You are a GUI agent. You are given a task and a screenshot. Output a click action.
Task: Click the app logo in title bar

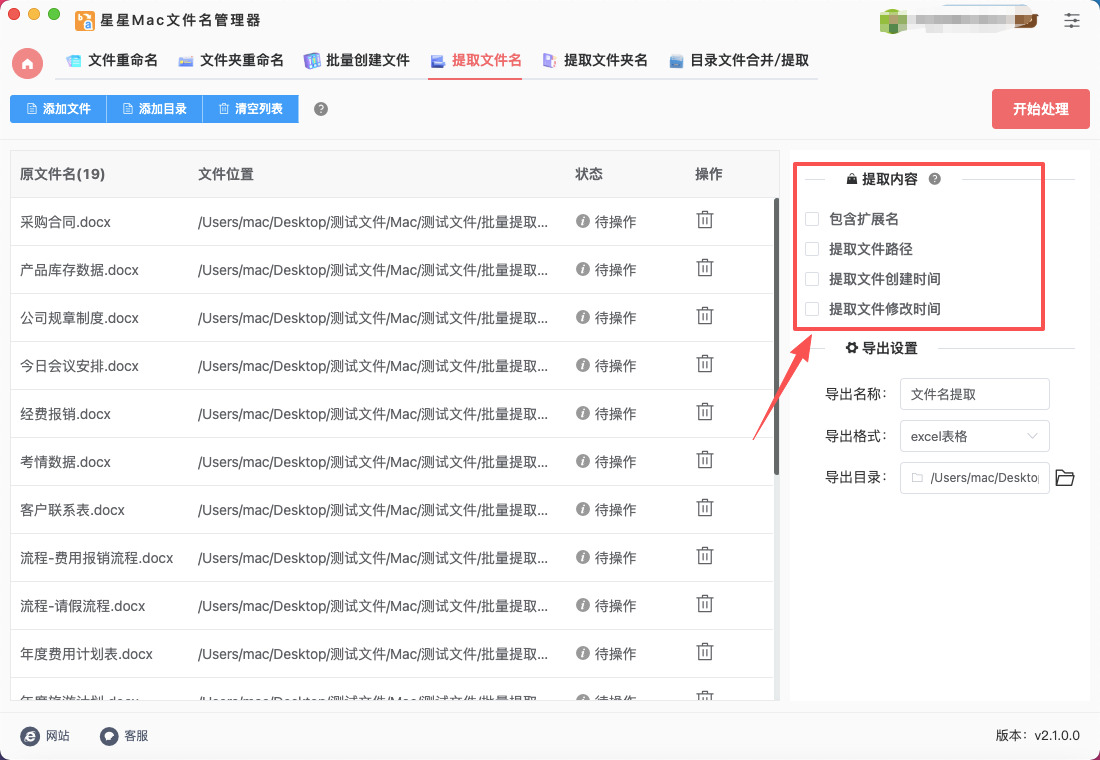click(85, 20)
